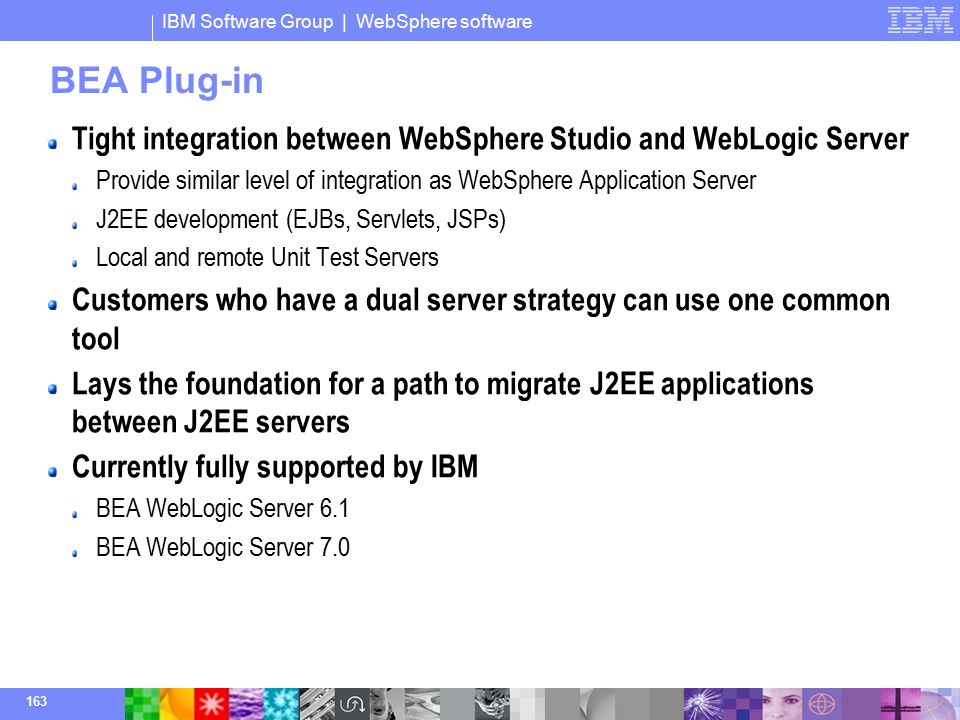Click "IBM Software Group" header text

[x=247, y=21]
